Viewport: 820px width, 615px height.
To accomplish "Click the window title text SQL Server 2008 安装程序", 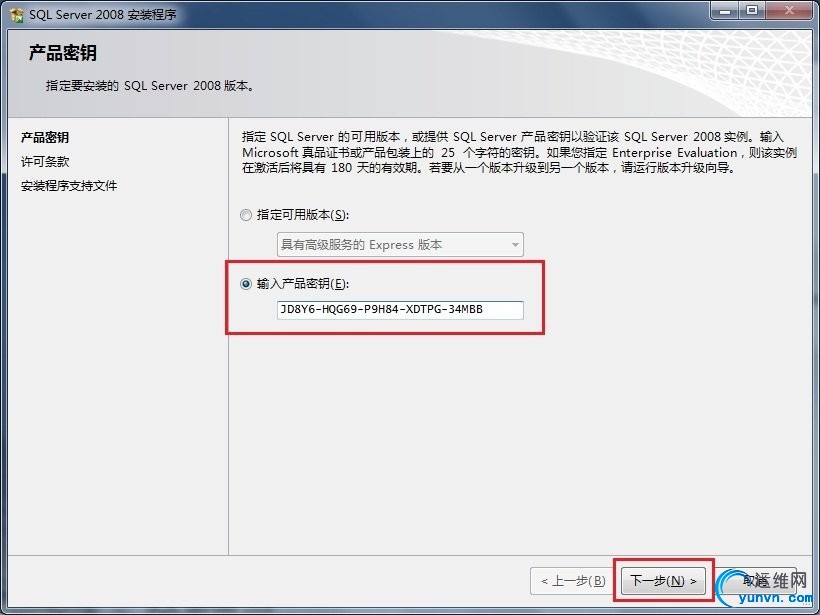I will [x=103, y=15].
